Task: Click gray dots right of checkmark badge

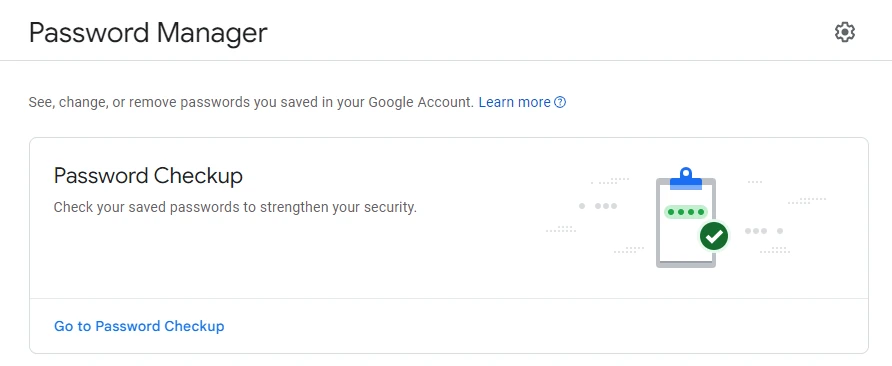Action: pyautogui.click(x=764, y=231)
